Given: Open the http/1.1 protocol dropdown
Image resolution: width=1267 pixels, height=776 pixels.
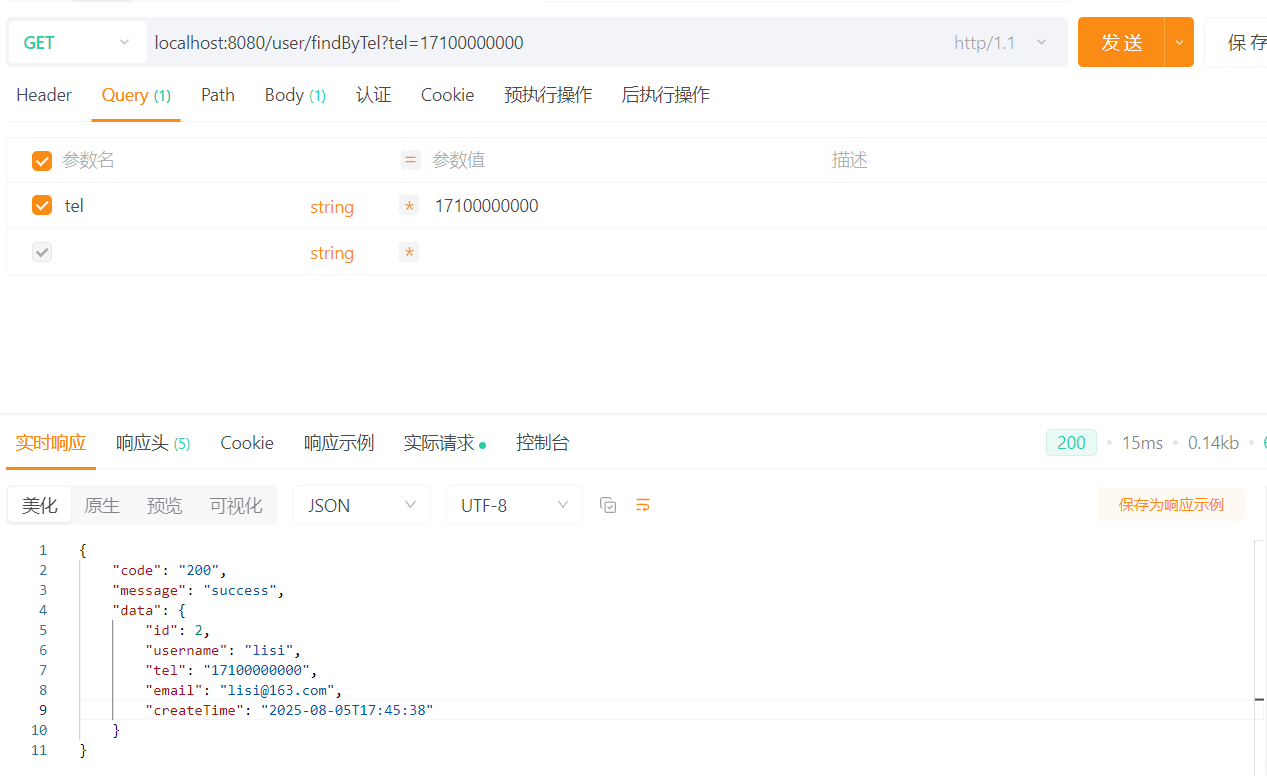Looking at the screenshot, I should [1000, 43].
